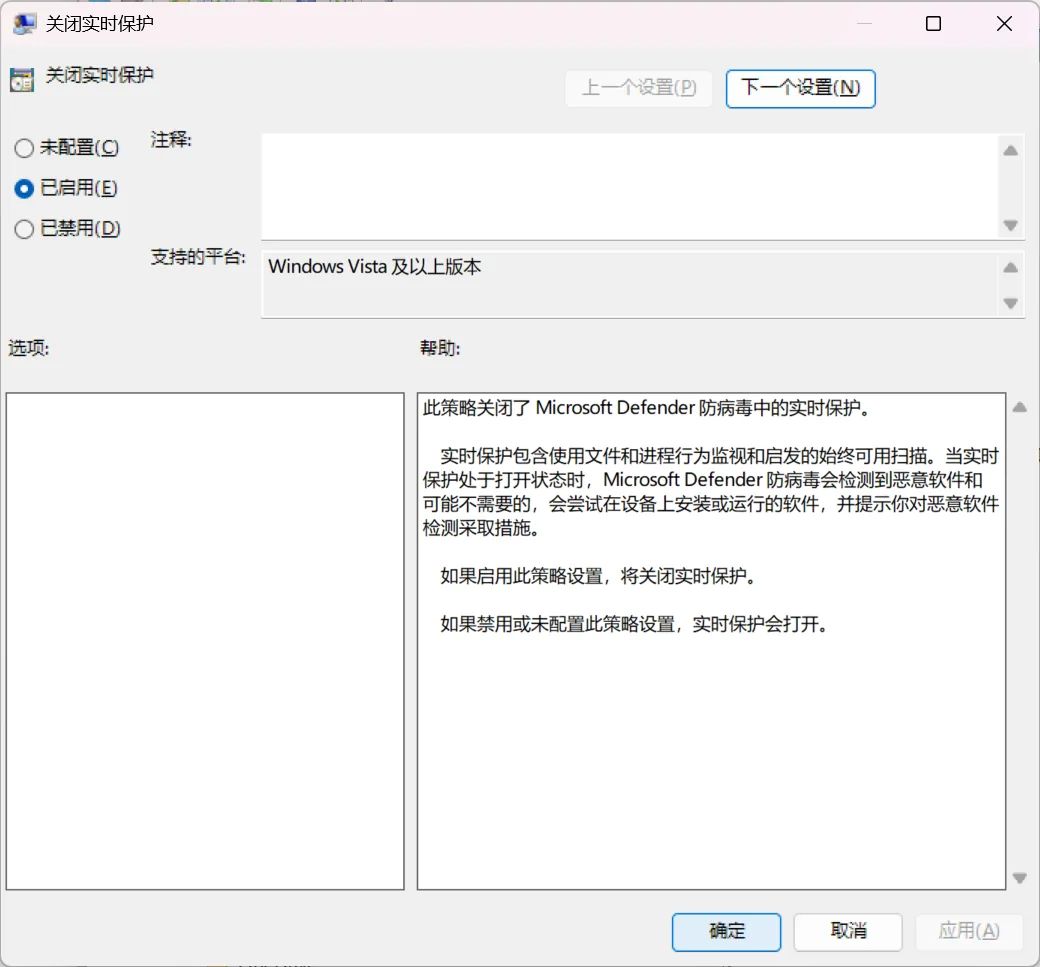Click up arrow of the 注释 scrollbar
Screen dimensions: 1040x967
(x=1011, y=151)
